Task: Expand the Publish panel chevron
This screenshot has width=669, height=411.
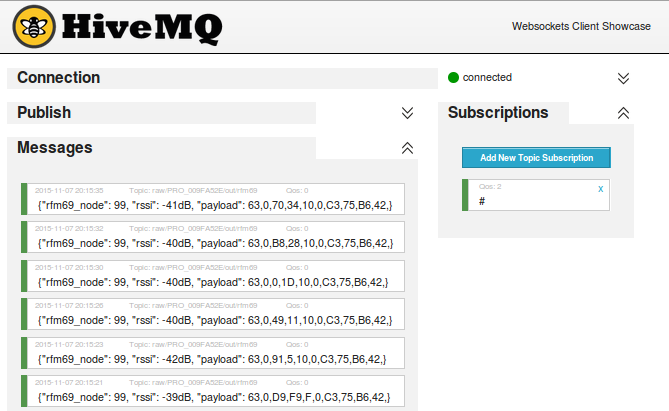Action: tap(407, 113)
